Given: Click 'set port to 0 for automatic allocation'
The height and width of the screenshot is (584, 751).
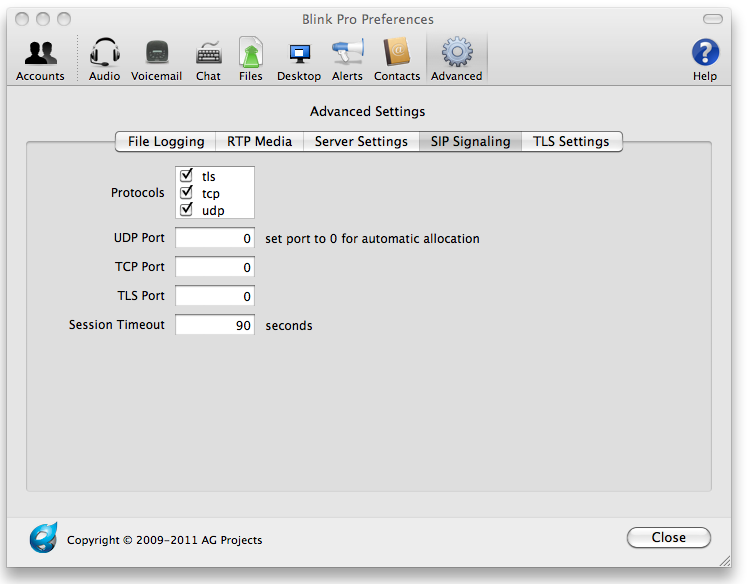Looking at the screenshot, I should pos(372,239).
